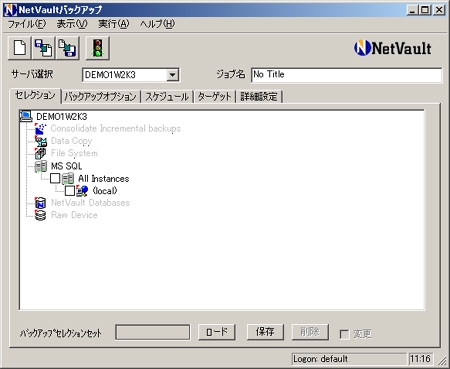Image resolution: width=450 pixels, height=369 pixels.
Task: Switch to the バックアップオプション tab
Action: [100, 97]
